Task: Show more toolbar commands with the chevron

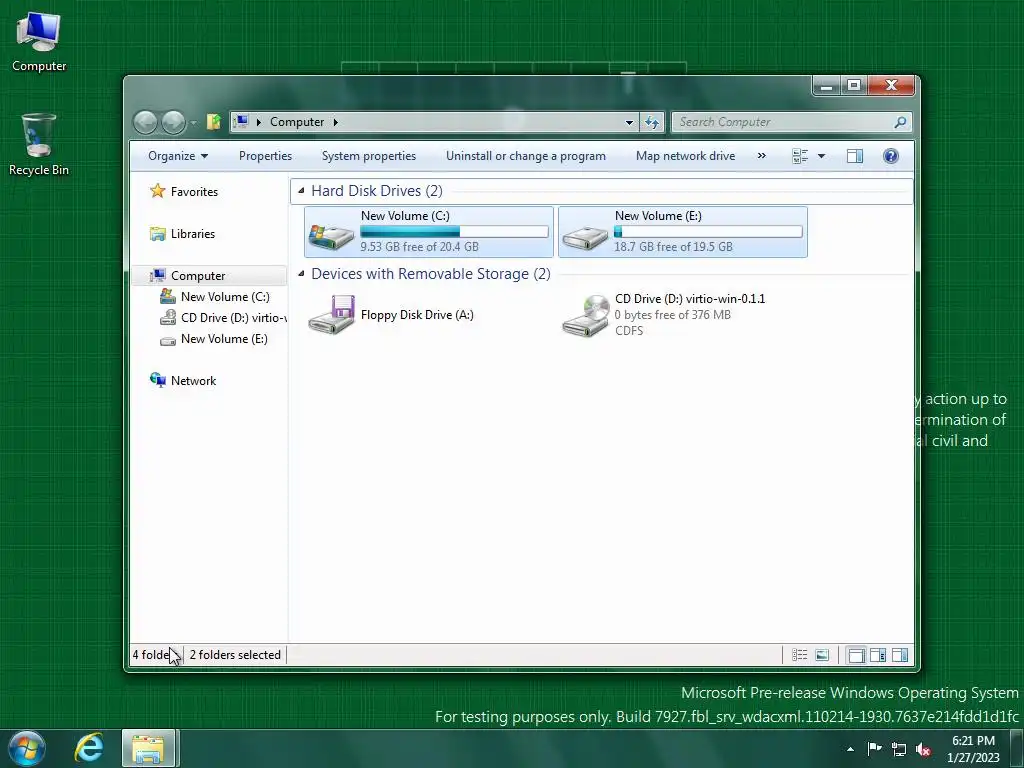Action: (761, 156)
